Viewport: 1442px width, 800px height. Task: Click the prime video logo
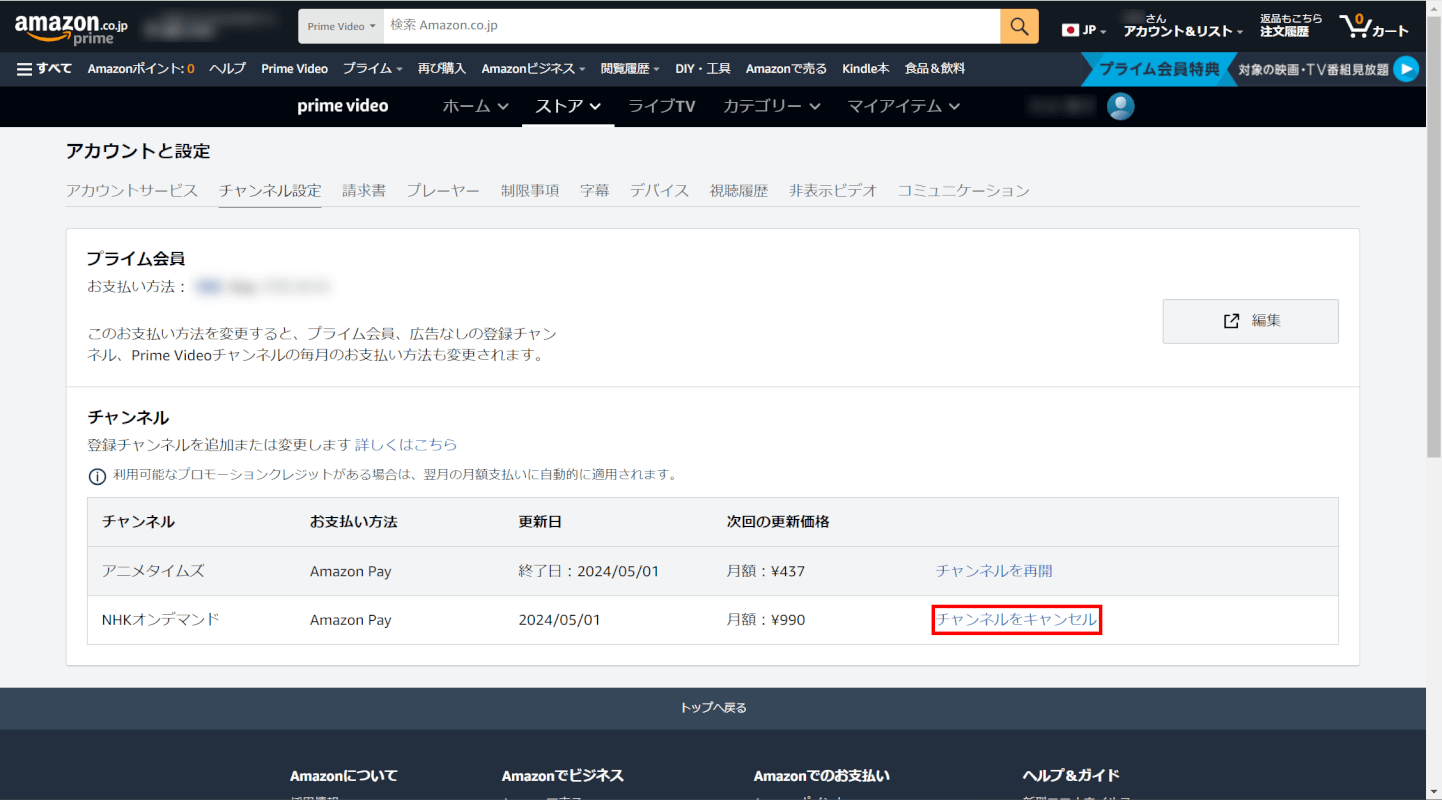coord(343,106)
